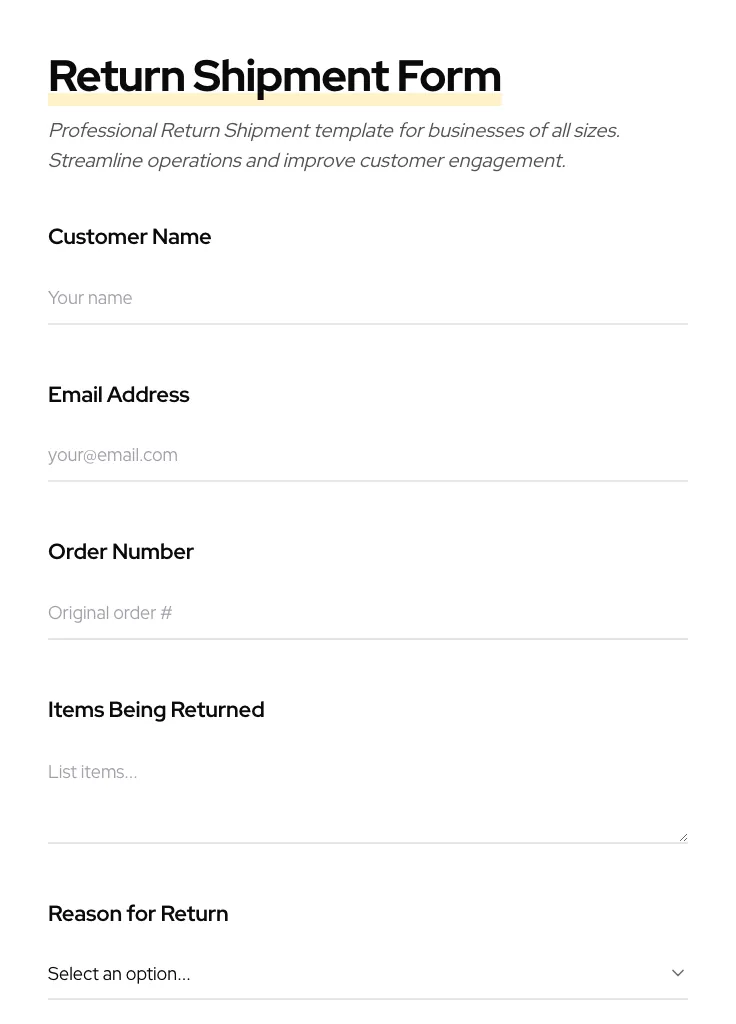Click the "Reason for Return" label
The height and width of the screenshot is (1024, 736).
pyautogui.click(x=138, y=914)
